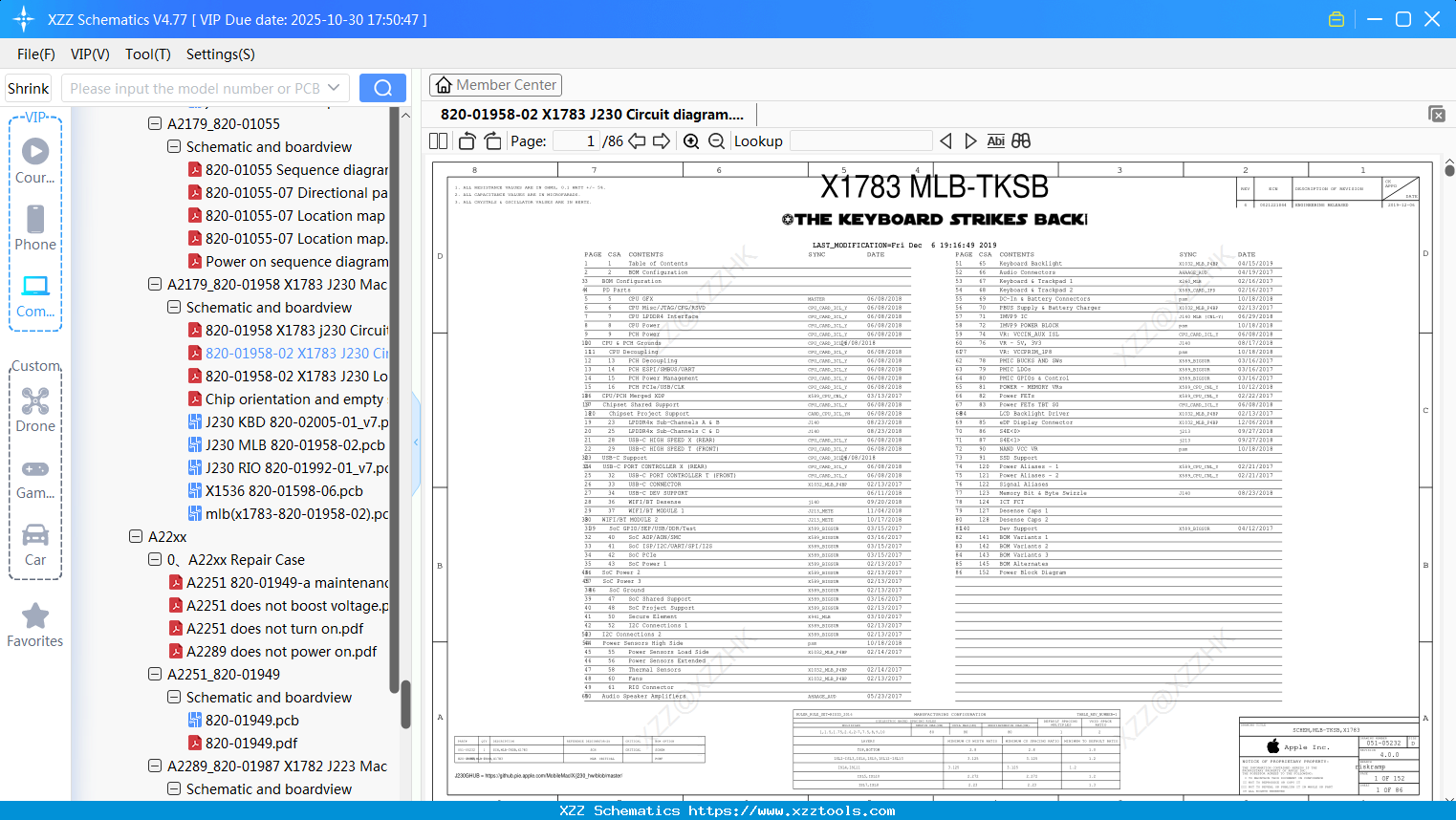This screenshot has height=820, width=1456.
Task: Click the blue magnifier search button
Action: click(x=382, y=88)
